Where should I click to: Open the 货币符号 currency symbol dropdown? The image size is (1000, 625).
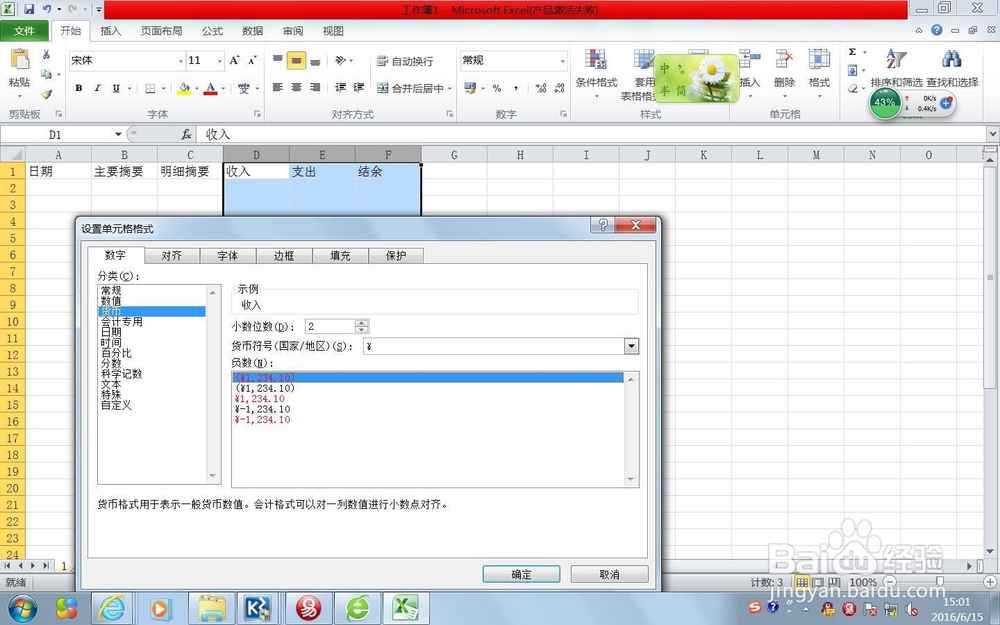[631, 346]
